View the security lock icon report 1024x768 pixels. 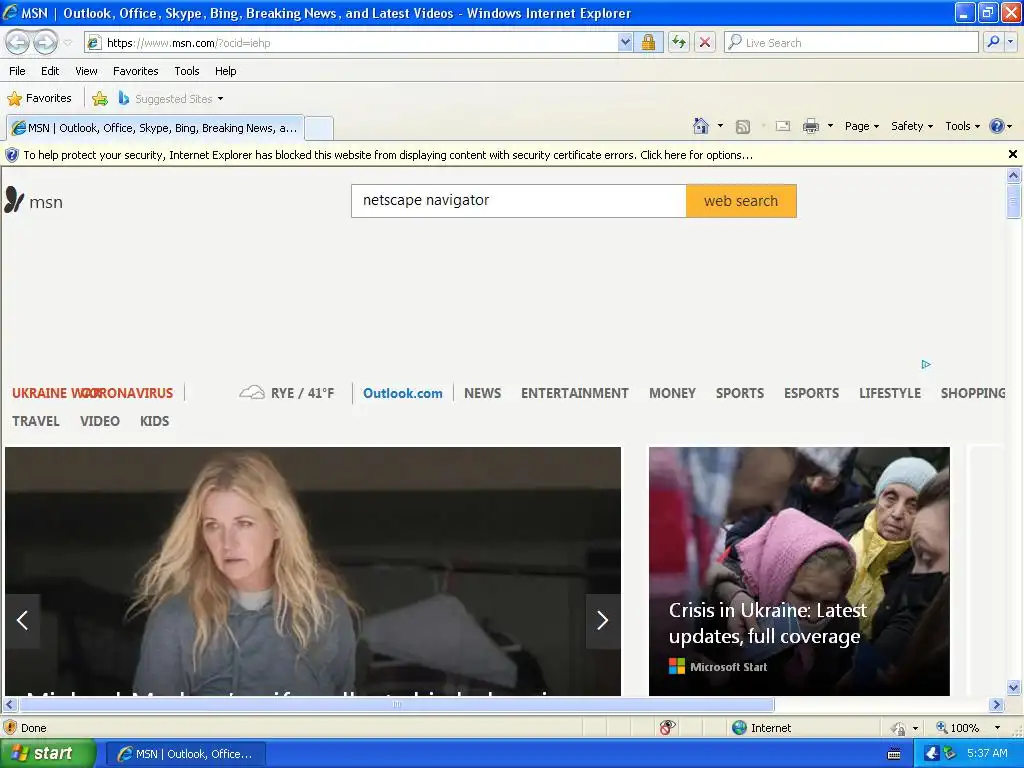648,42
